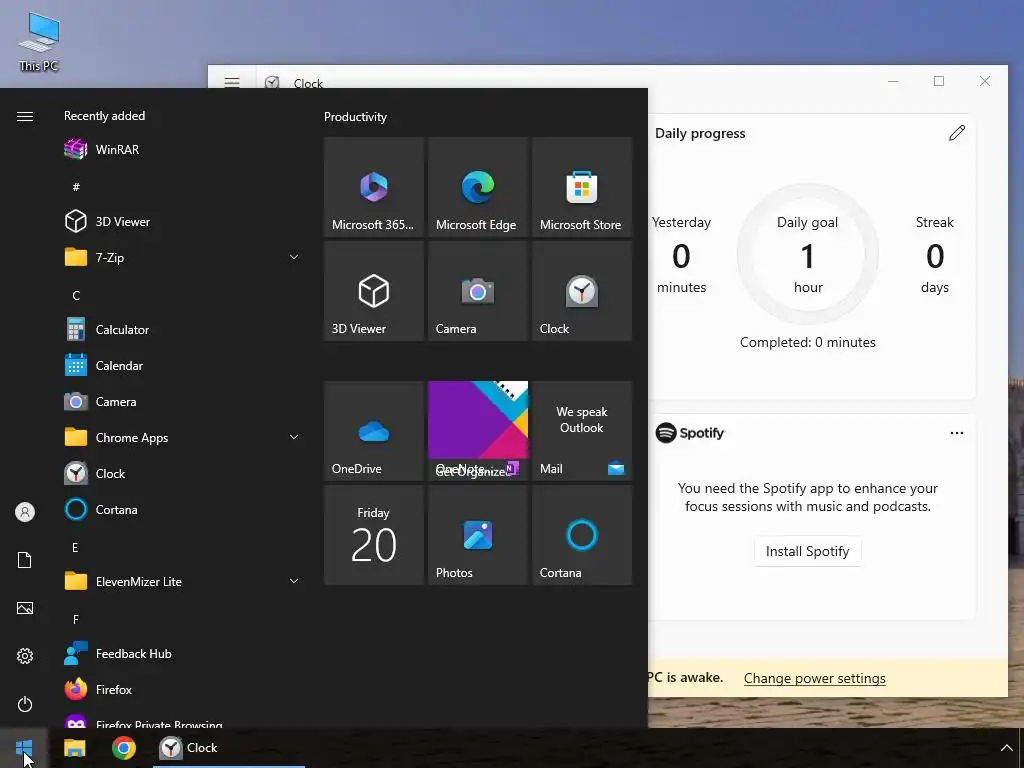Image resolution: width=1024 pixels, height=768 pixels.
Task: Jump to the F letter index
Action: (x=76, y=619)
